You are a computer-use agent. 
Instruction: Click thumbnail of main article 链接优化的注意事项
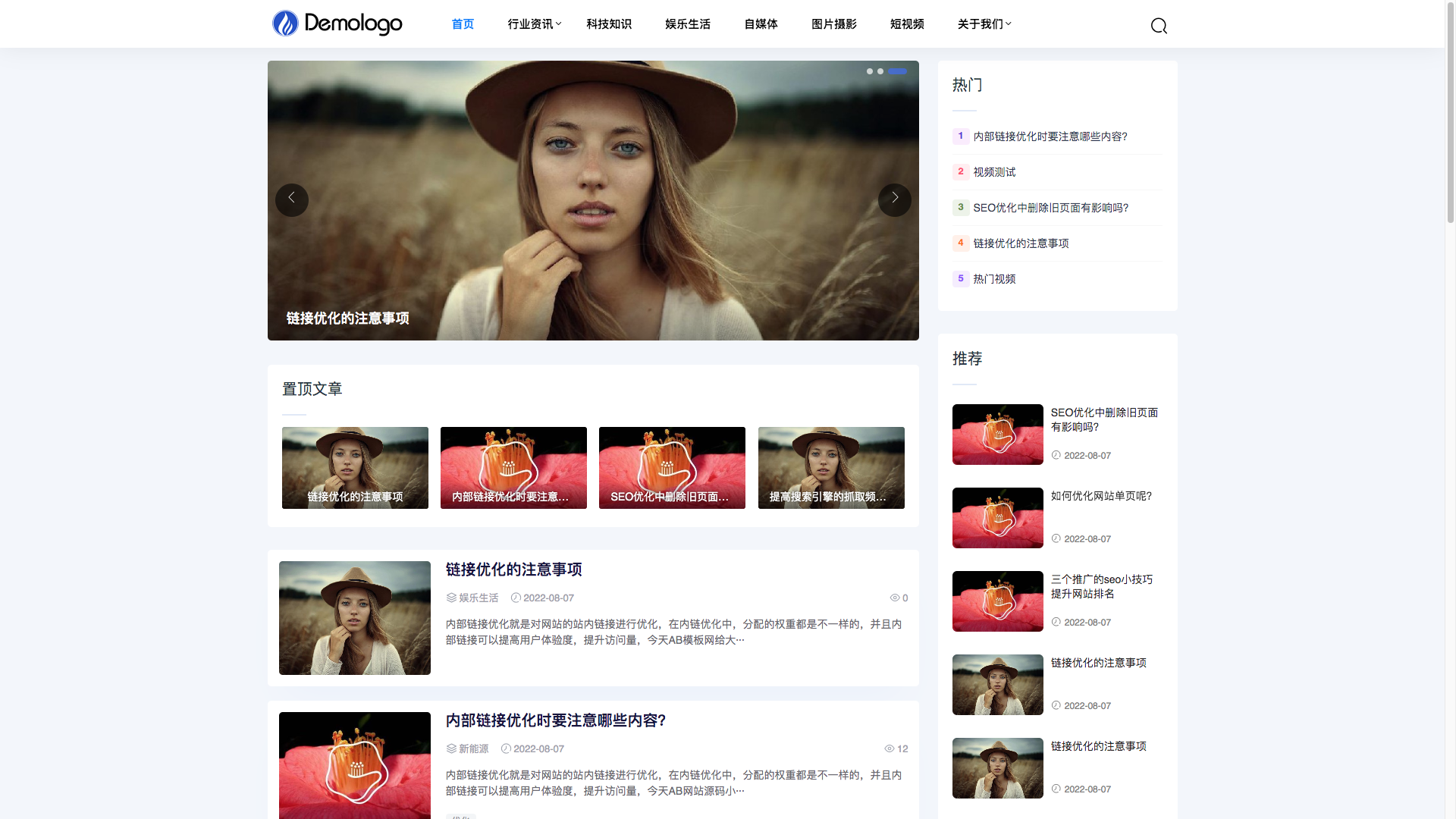pyautogui.click(x=355, y=618)
